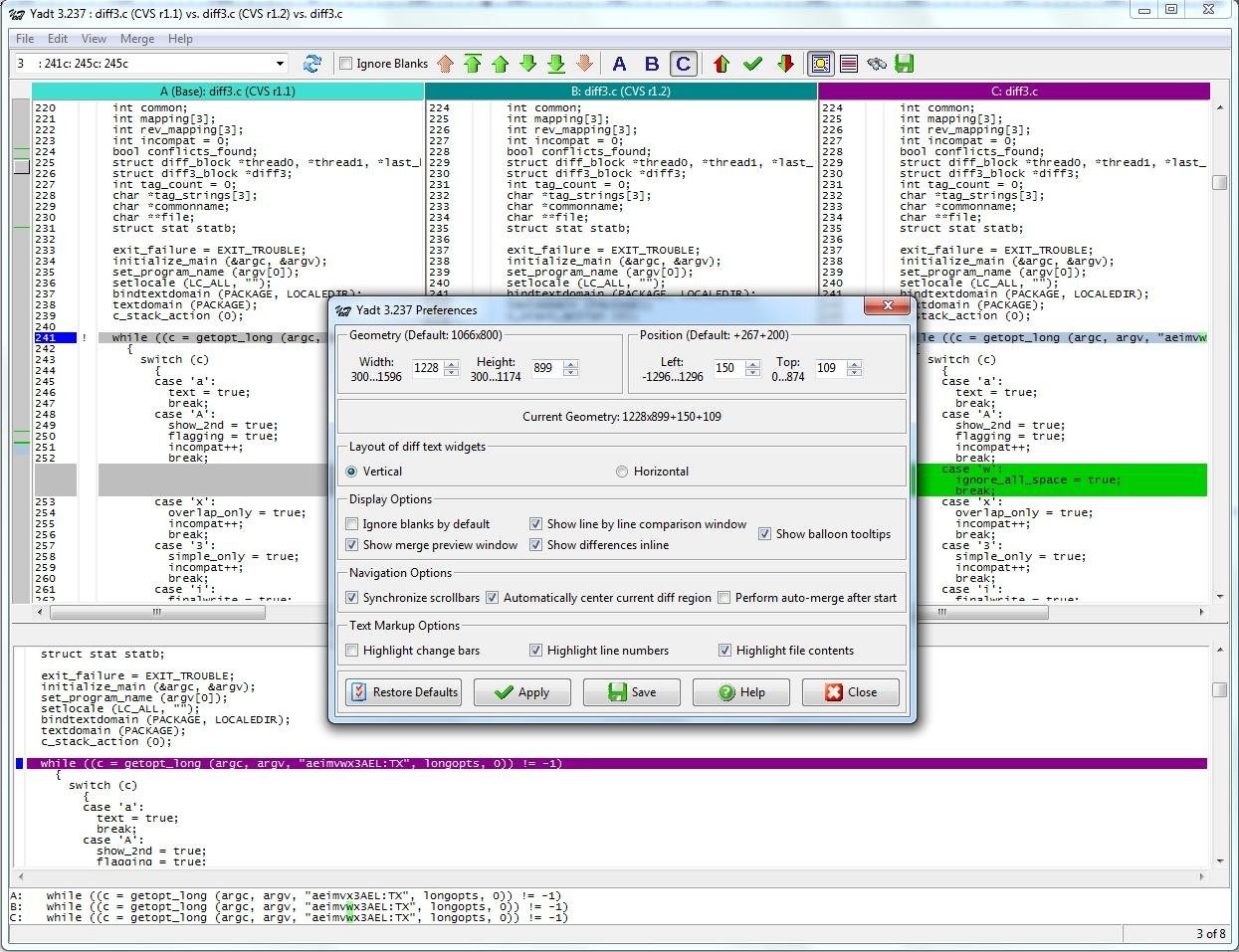Click the binoculars find icon
This screenshot has height=952, width=1239.
(x=876, y=64)
